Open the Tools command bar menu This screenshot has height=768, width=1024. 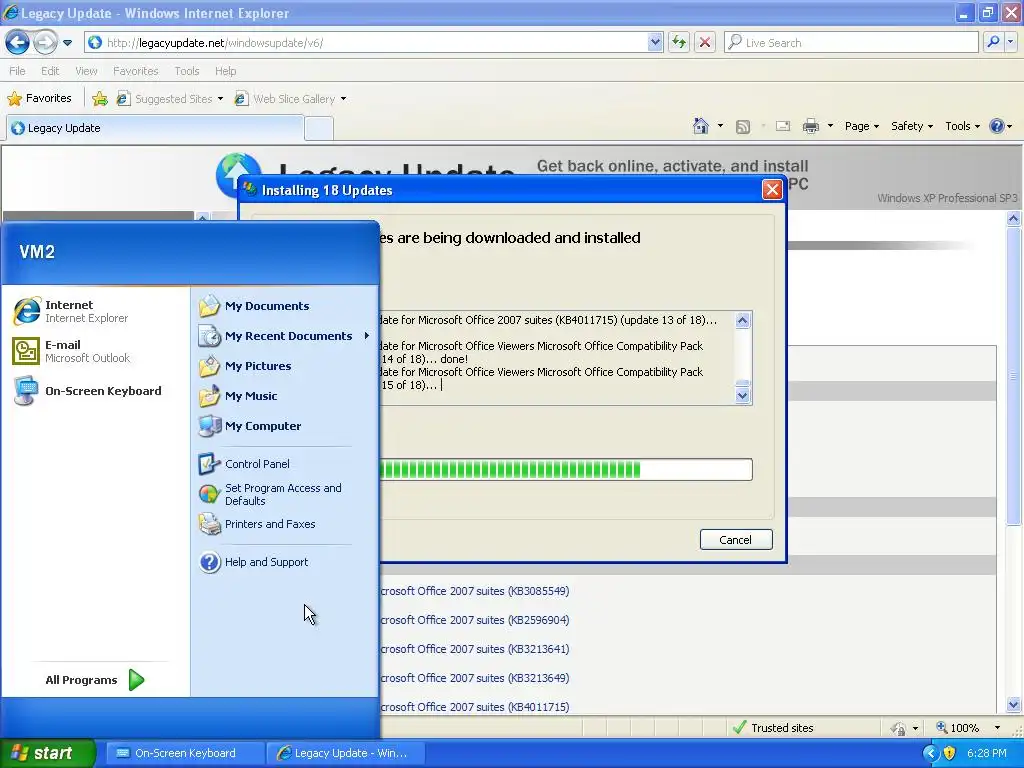[963, 126]
